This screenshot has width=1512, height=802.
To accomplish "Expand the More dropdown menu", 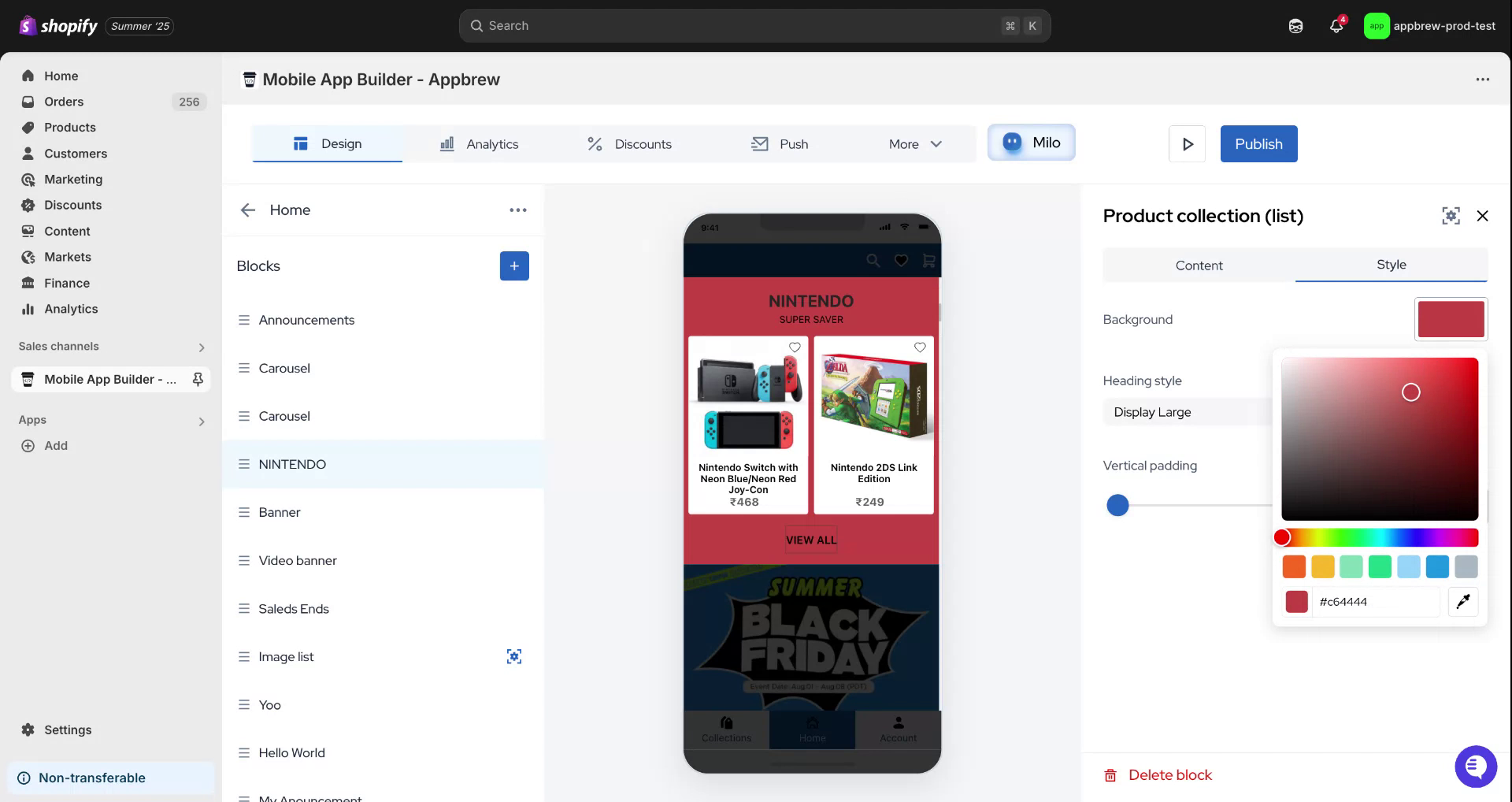I will [x=915, y=144].
